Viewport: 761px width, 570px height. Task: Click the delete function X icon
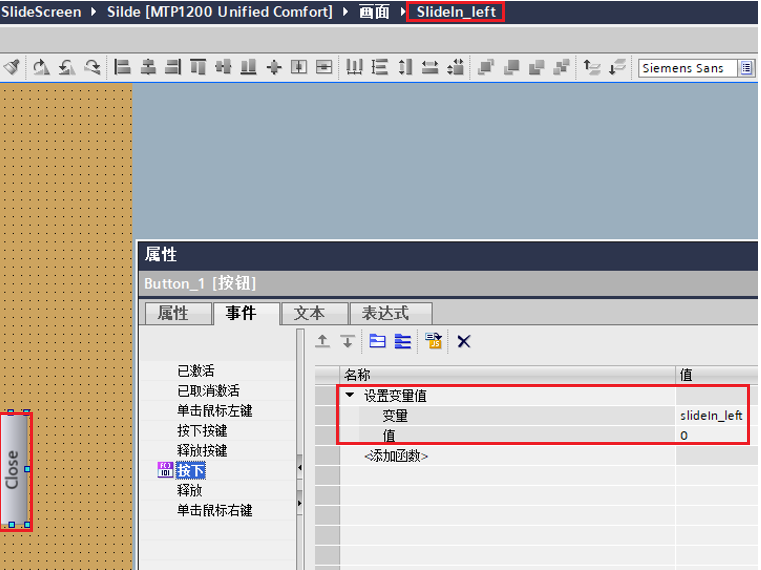coord(464,341)
